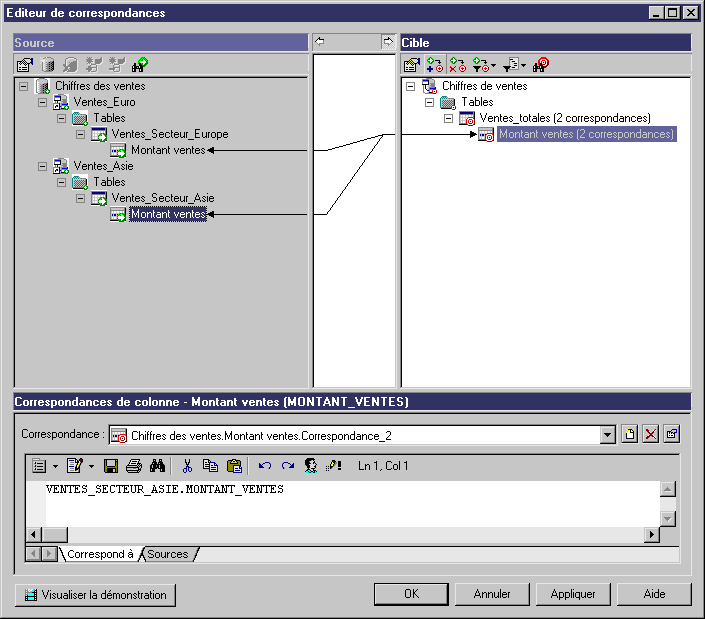
Task: Collapse the source Chiffres des ventes node
Action: [23, 86]
